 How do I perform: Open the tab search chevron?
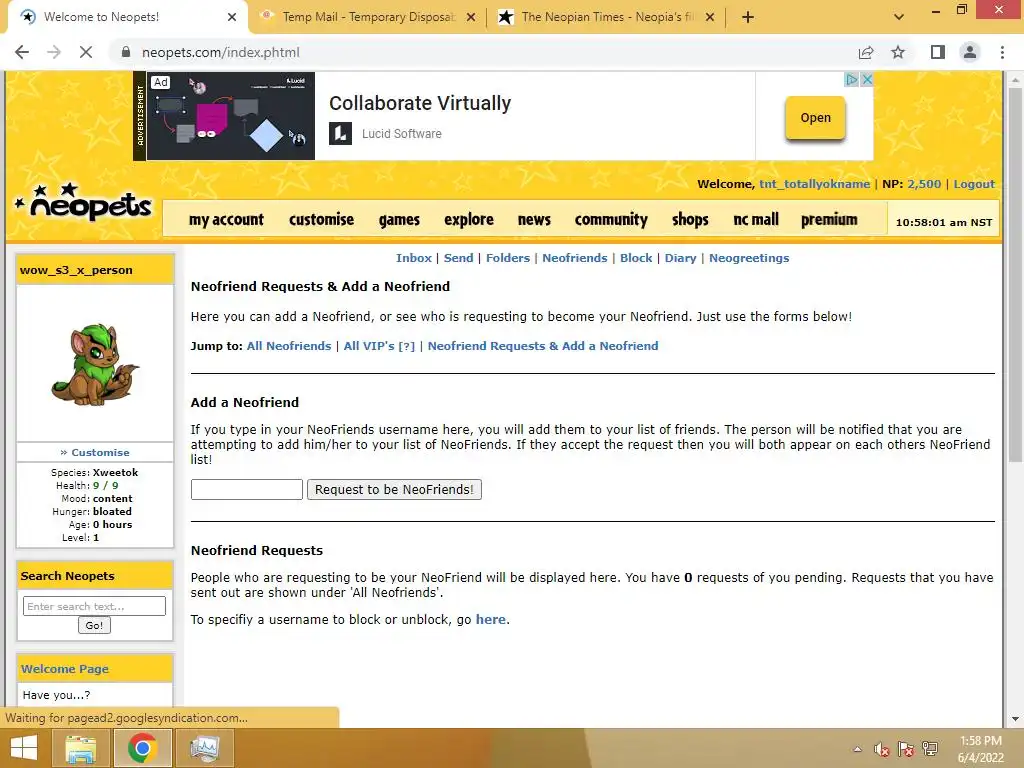(x=899, y=17)
